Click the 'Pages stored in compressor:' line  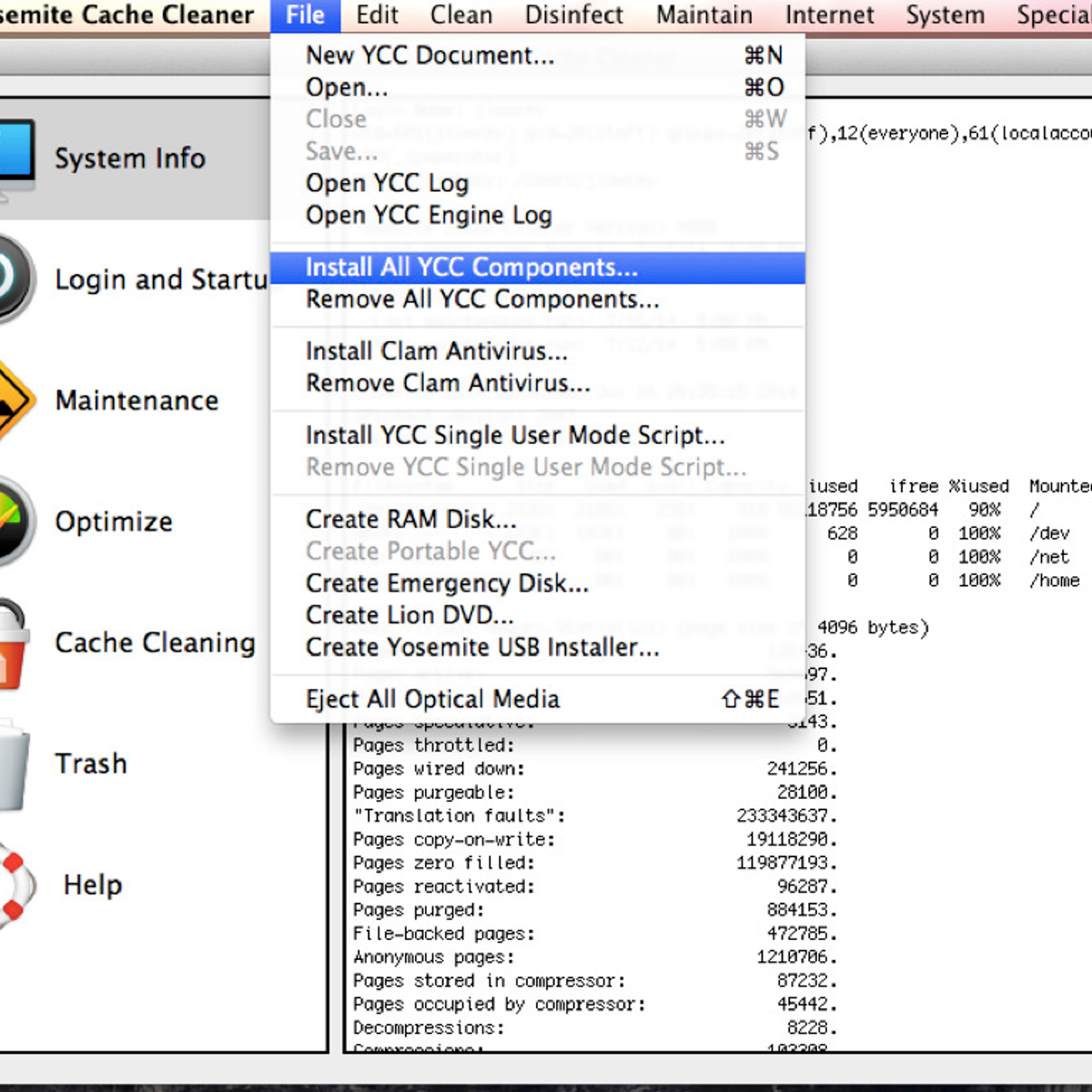pos(595,981)
